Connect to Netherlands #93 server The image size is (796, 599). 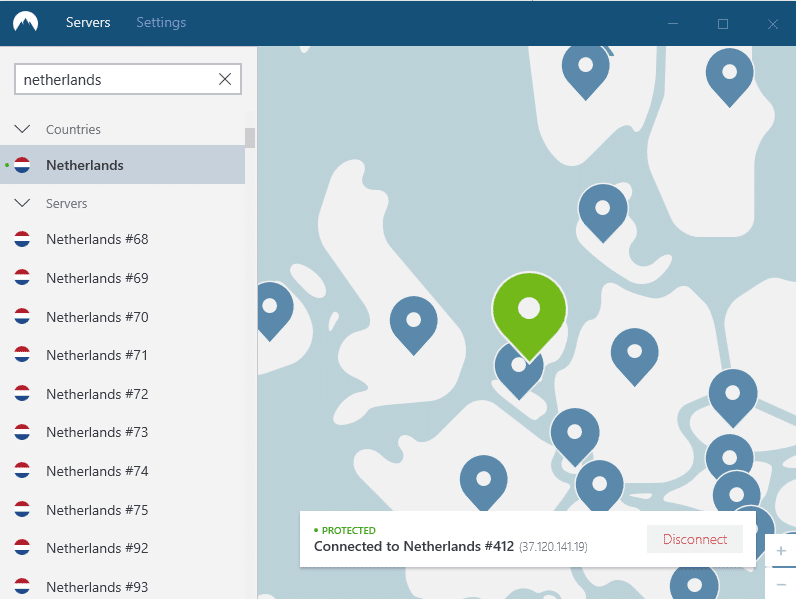(x=122, y=587)
